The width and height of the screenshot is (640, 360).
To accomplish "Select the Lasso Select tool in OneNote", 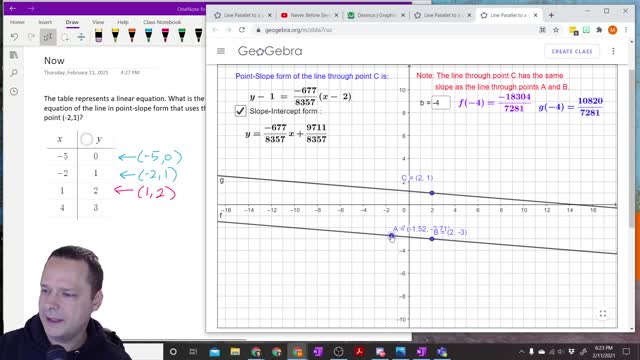I will click(64, 37).
